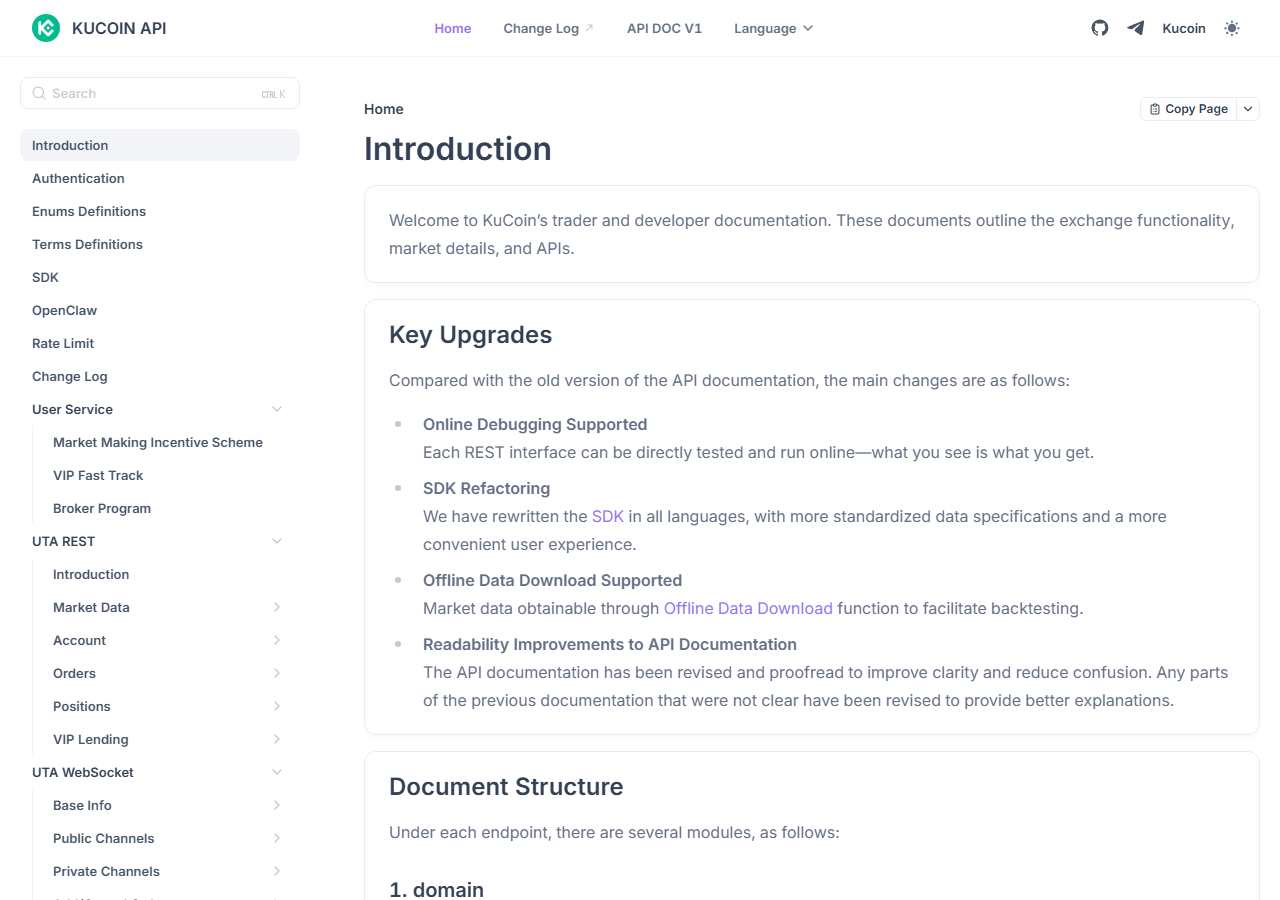Open API DOC V1 in top navigation
This screenshot has height=900, width=1280.
[664, 28]
